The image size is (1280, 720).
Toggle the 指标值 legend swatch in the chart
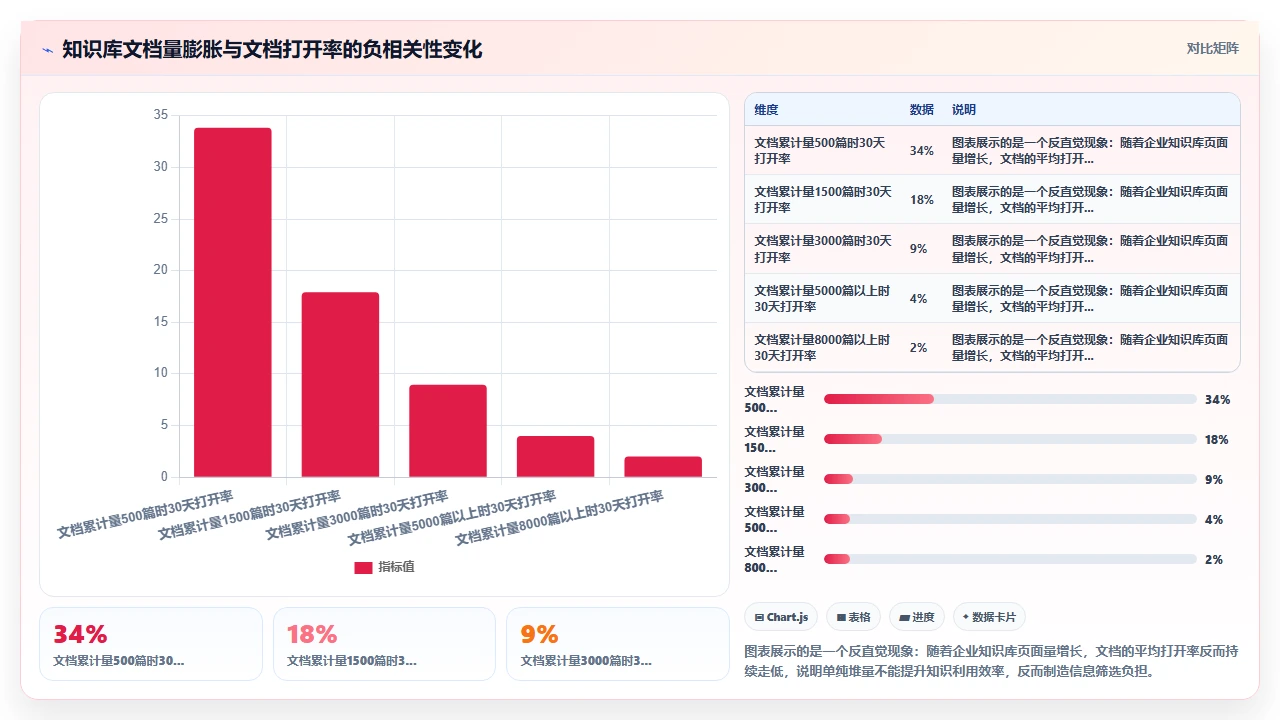pyautogui.click(x=363, y=567)
